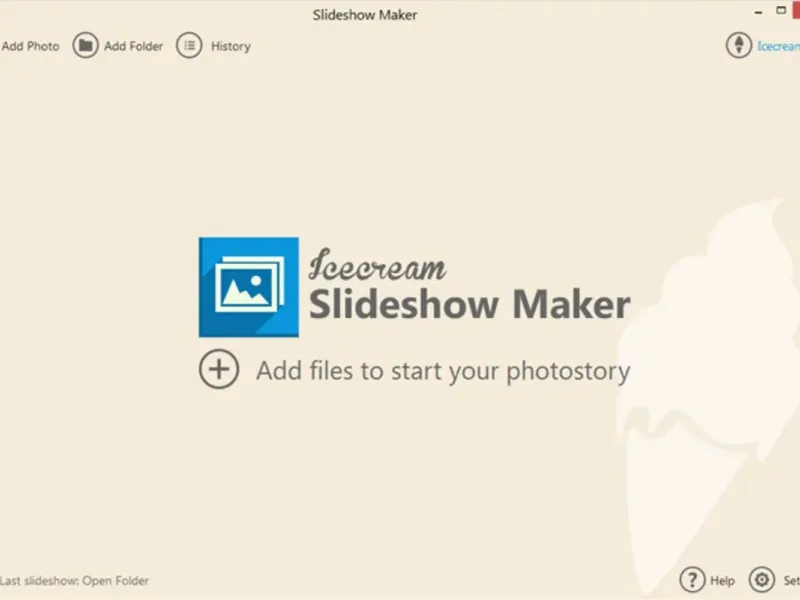800x600 pixels.
Task: Open the History text label
Action: [231, 47]
